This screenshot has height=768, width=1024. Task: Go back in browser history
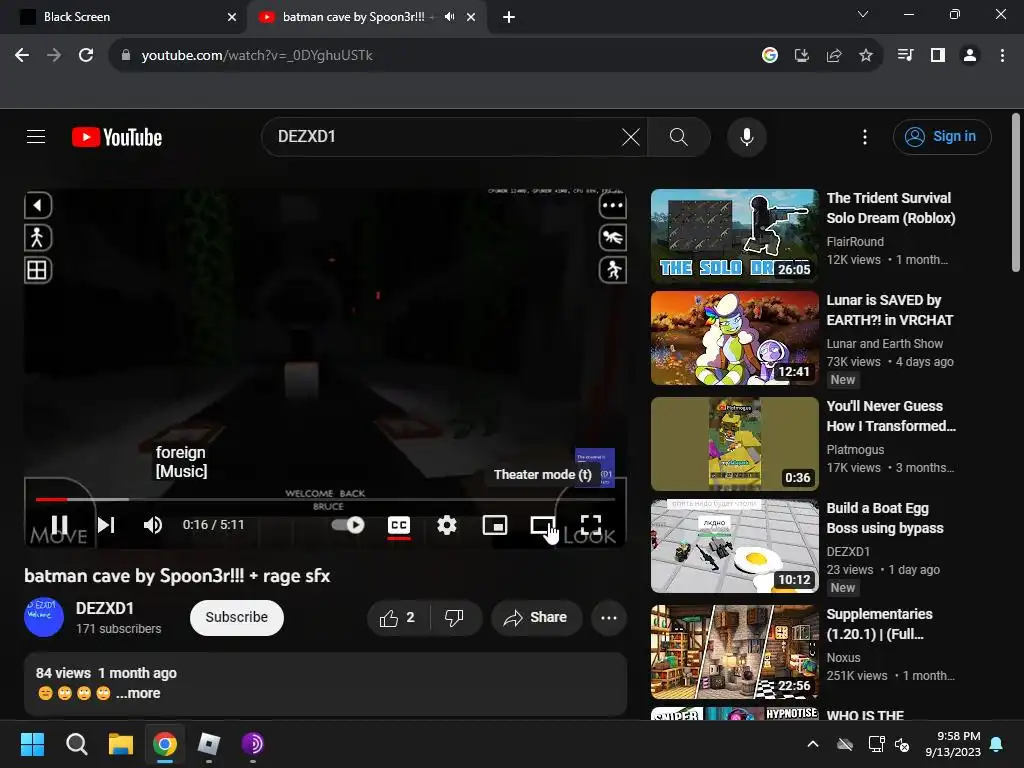(22, 56)
